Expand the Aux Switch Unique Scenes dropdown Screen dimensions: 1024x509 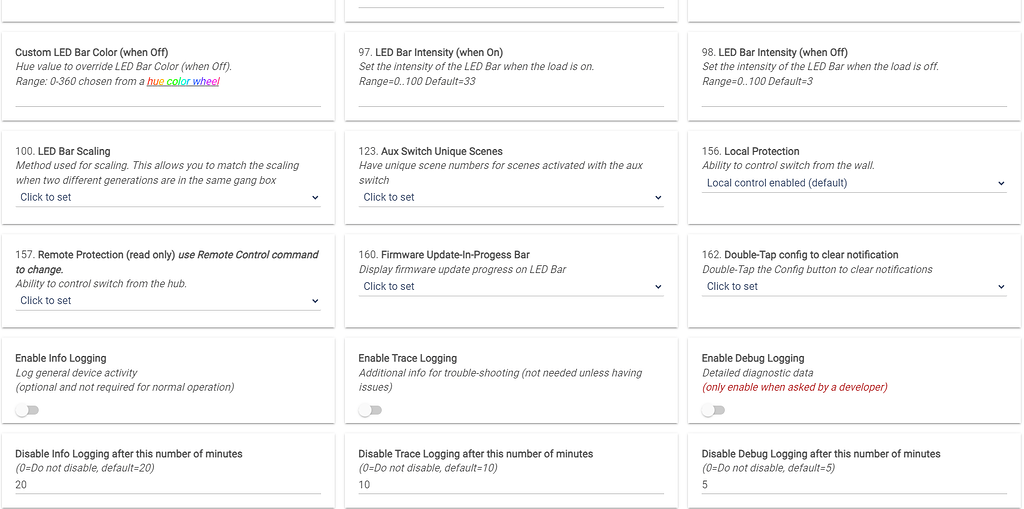tap(510, 198)
